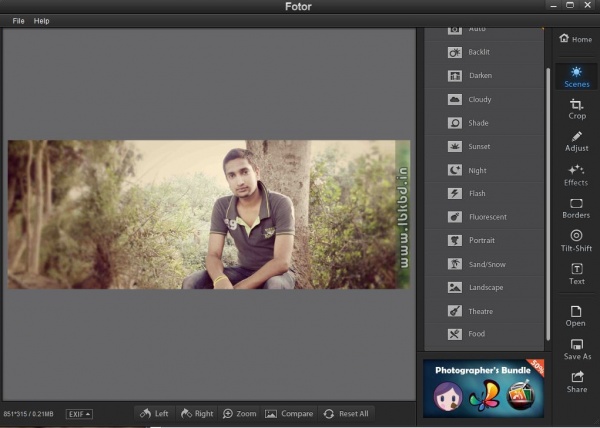Pick the Night scene icon
This screenshot has height=428, width=600.
click(x=455, y=170)
